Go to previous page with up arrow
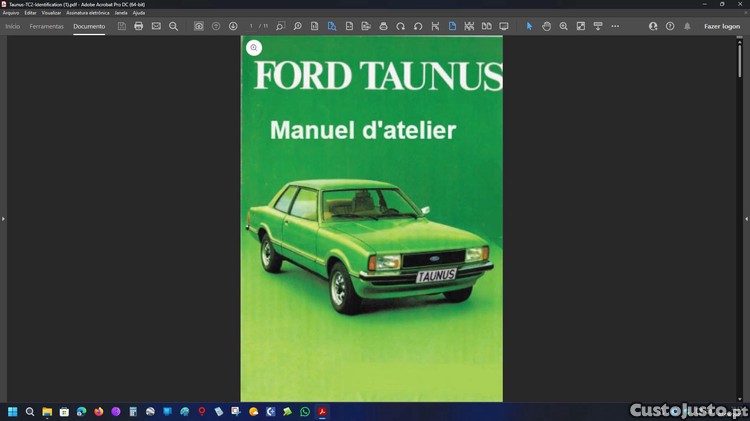This screenshot has height=421, width=750. coord(216,26)
